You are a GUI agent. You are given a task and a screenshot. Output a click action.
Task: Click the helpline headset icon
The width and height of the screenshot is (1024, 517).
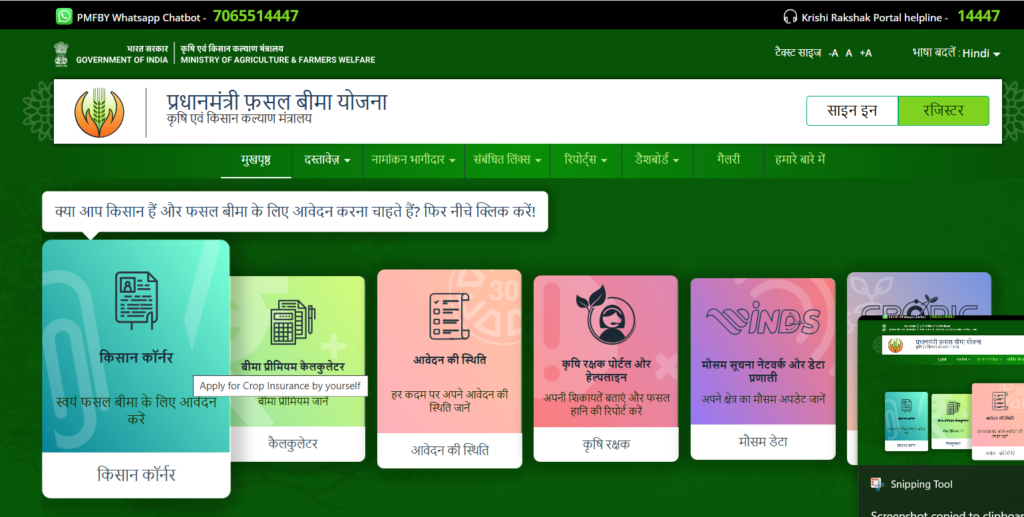point(790,17)
